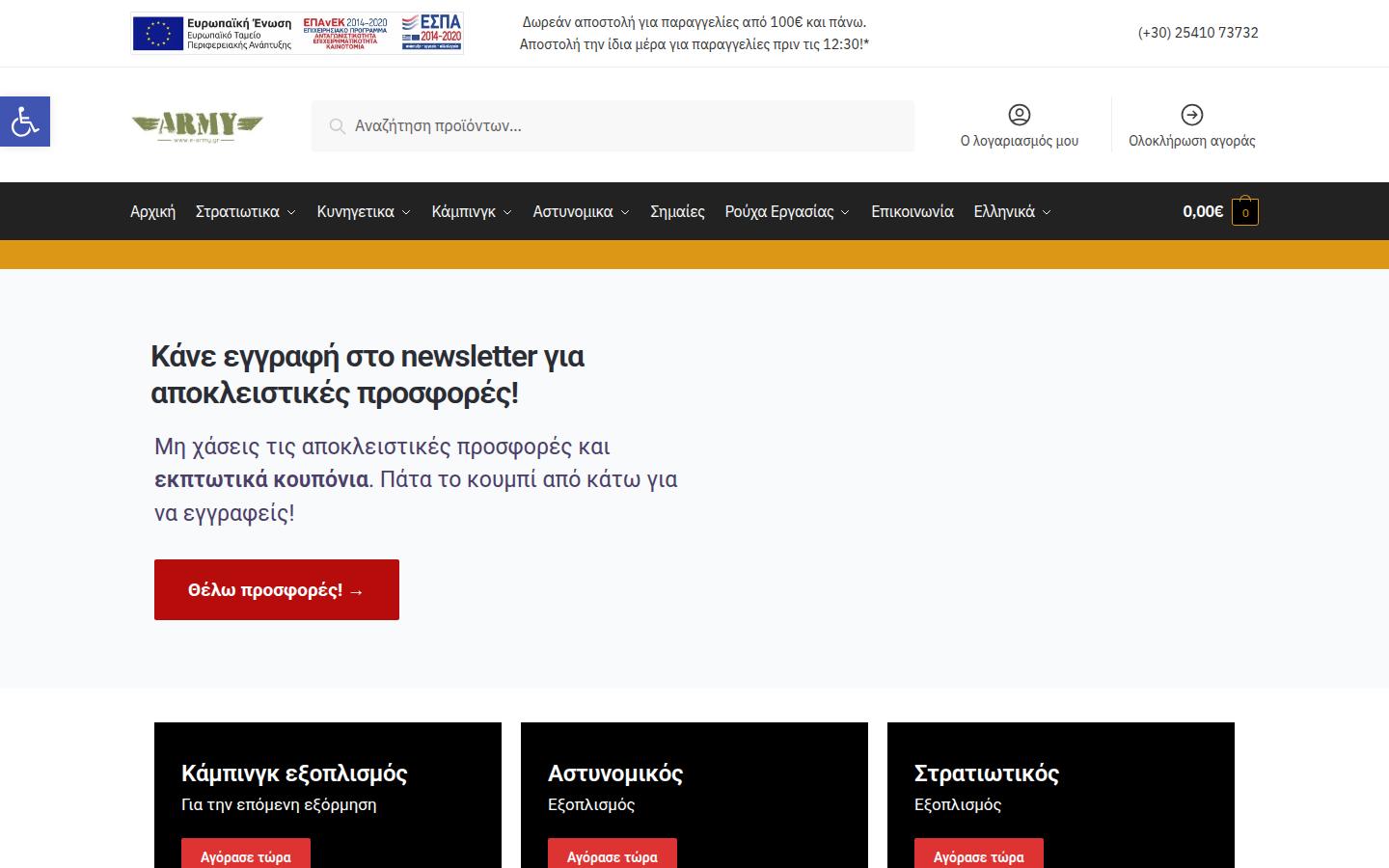Image resolution: width=1389 pixels, height=868 pixels.
Task: Expand the Αστυνομικα menu
Action: pos(582,211)
